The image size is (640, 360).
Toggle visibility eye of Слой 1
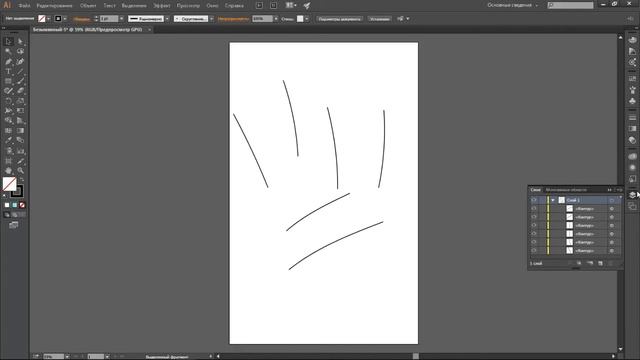[534, 200]
